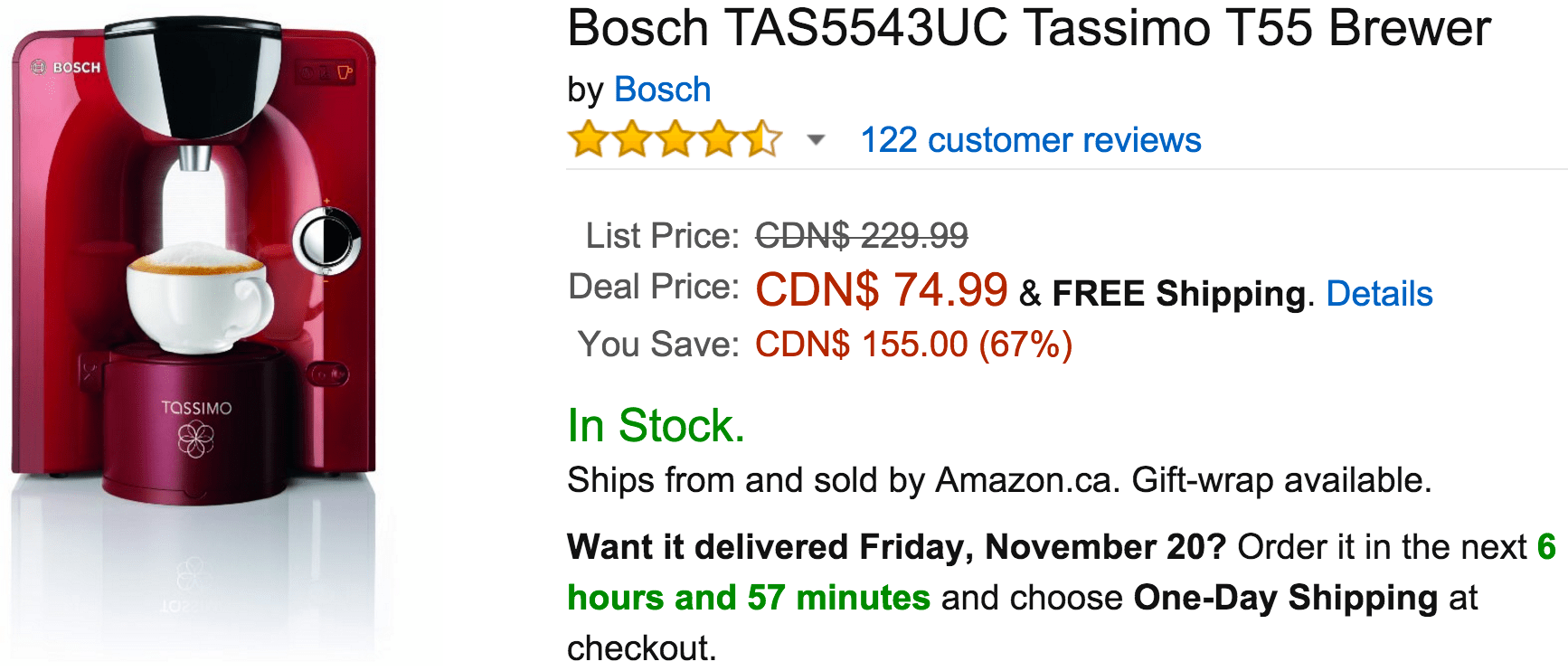The height and width of the screenshot is (671, 1568).
Task: Click the flower emblem below the TASSIMO wordmark
Action: 196,440
